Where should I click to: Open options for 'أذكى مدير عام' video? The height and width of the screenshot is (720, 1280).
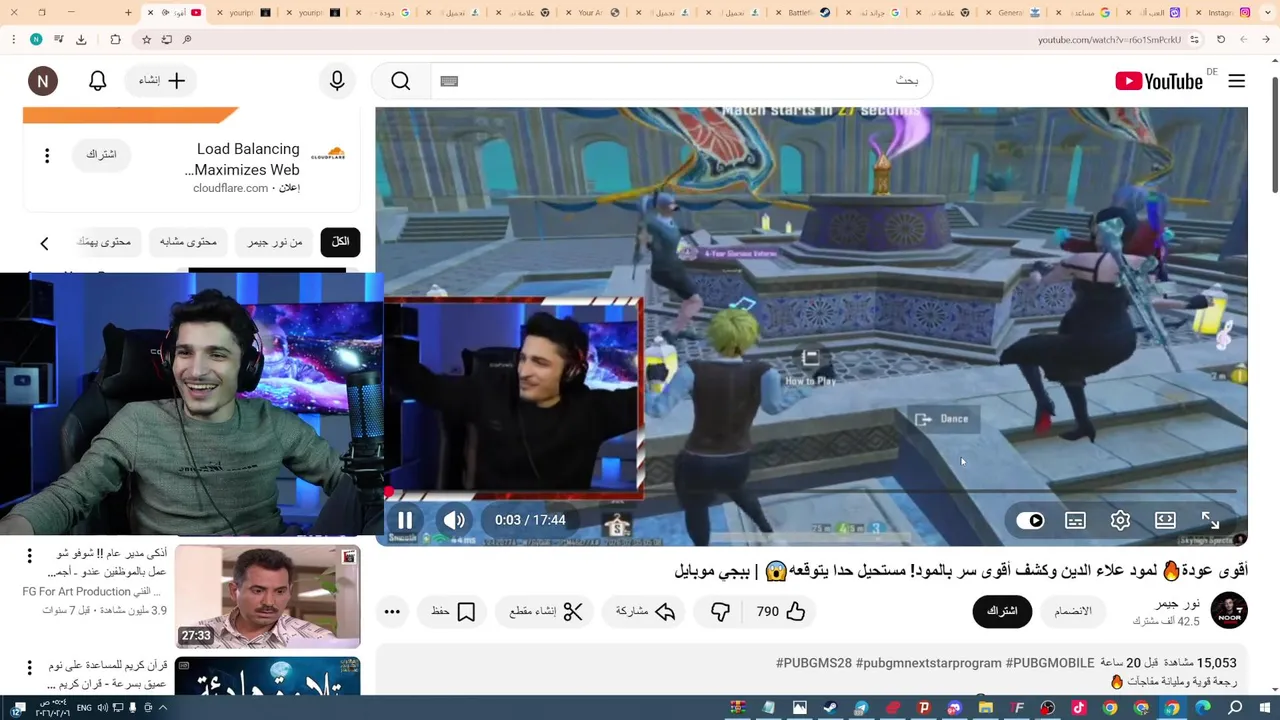pyautogui.click(x=29, y=555)
